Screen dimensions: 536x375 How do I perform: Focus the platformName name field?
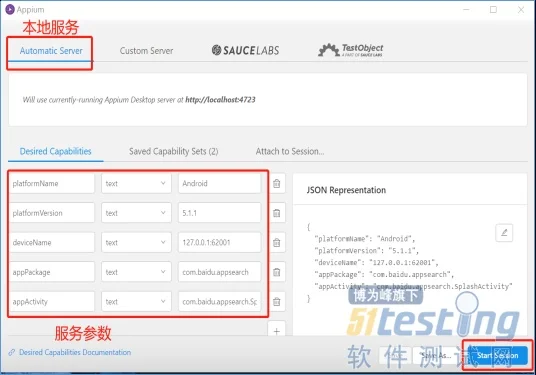pyautogui.click(x=52, y=184)
